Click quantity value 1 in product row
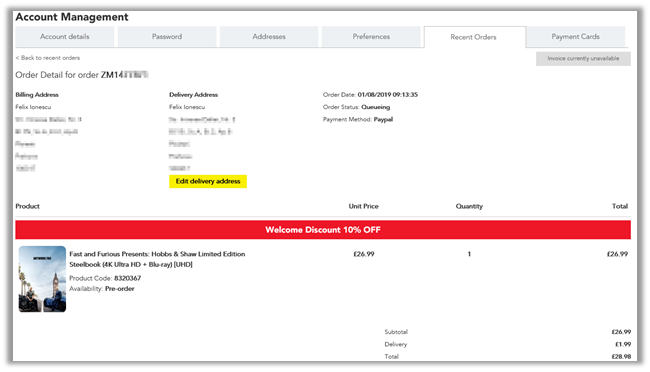This screenshot has height=372, width=650. (469, 254)
